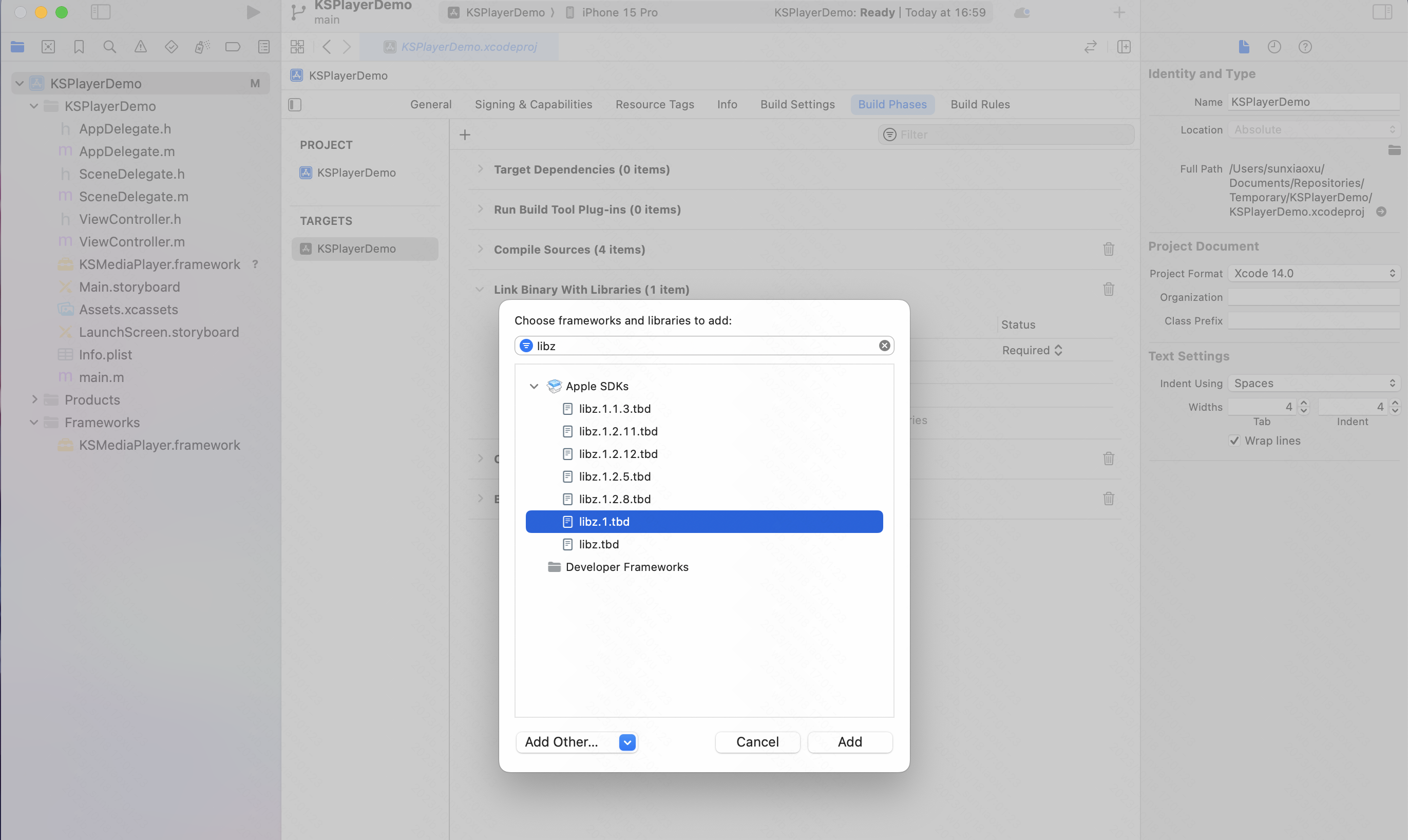This screenshot has width=1408, height=840.
Task: Click the build phases Filter field
Action: [1006, 135]
